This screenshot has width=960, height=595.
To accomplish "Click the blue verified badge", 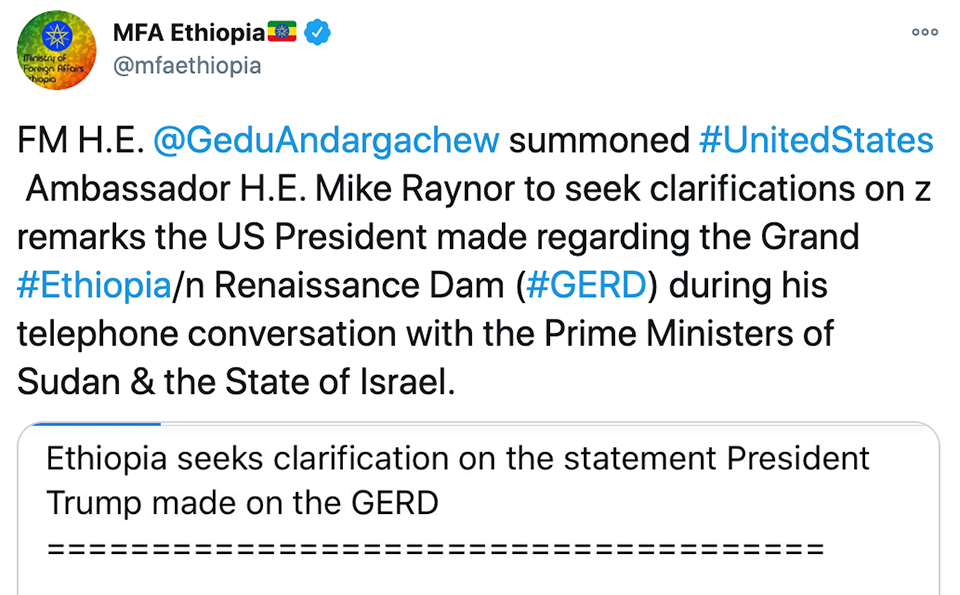I will tap(318, 32).
